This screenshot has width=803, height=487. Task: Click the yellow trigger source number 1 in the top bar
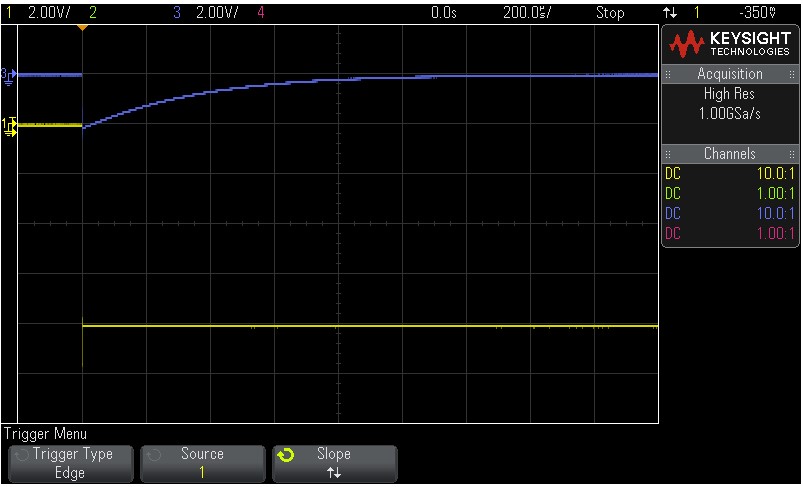click(x=696, y=13)
